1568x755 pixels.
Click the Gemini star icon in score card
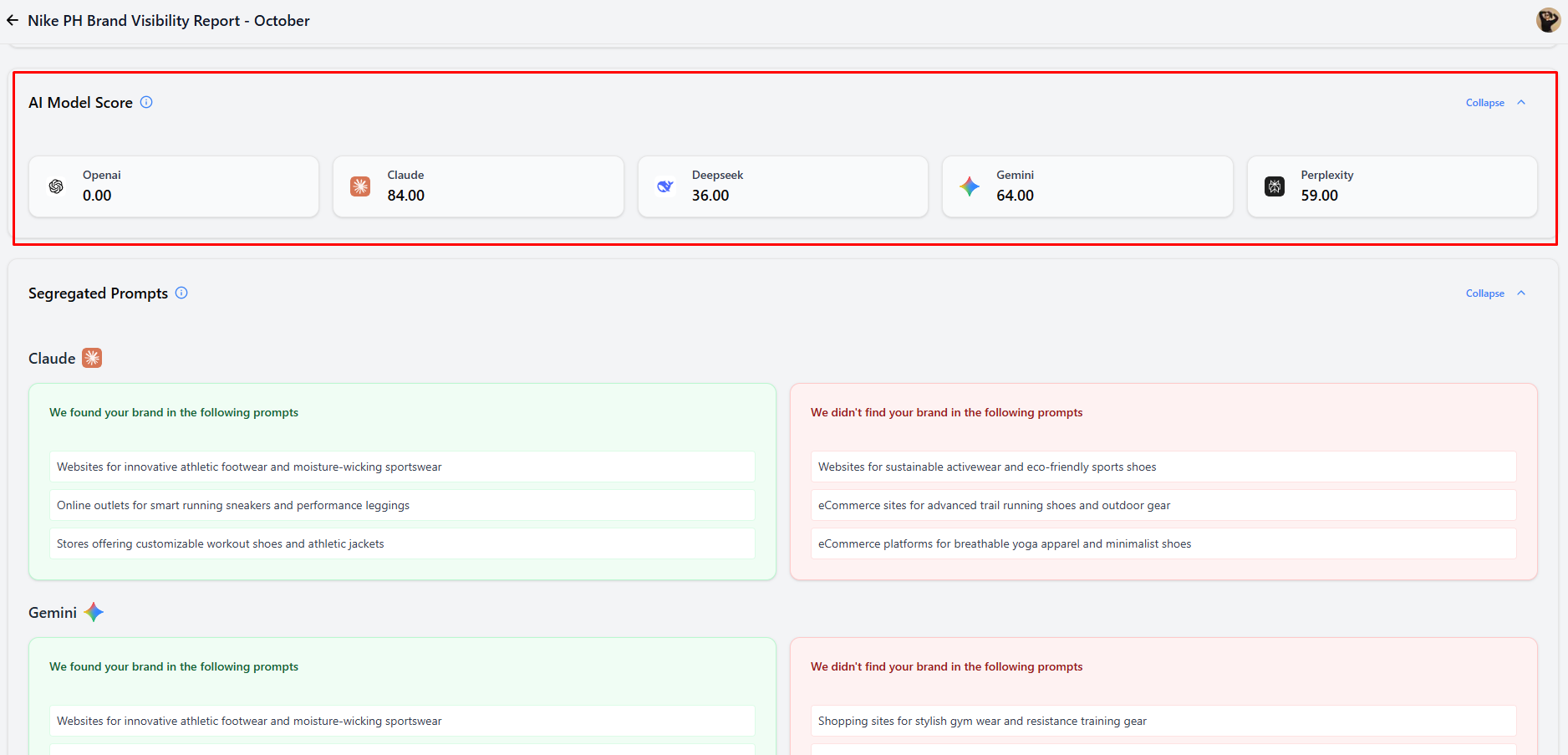970,186
